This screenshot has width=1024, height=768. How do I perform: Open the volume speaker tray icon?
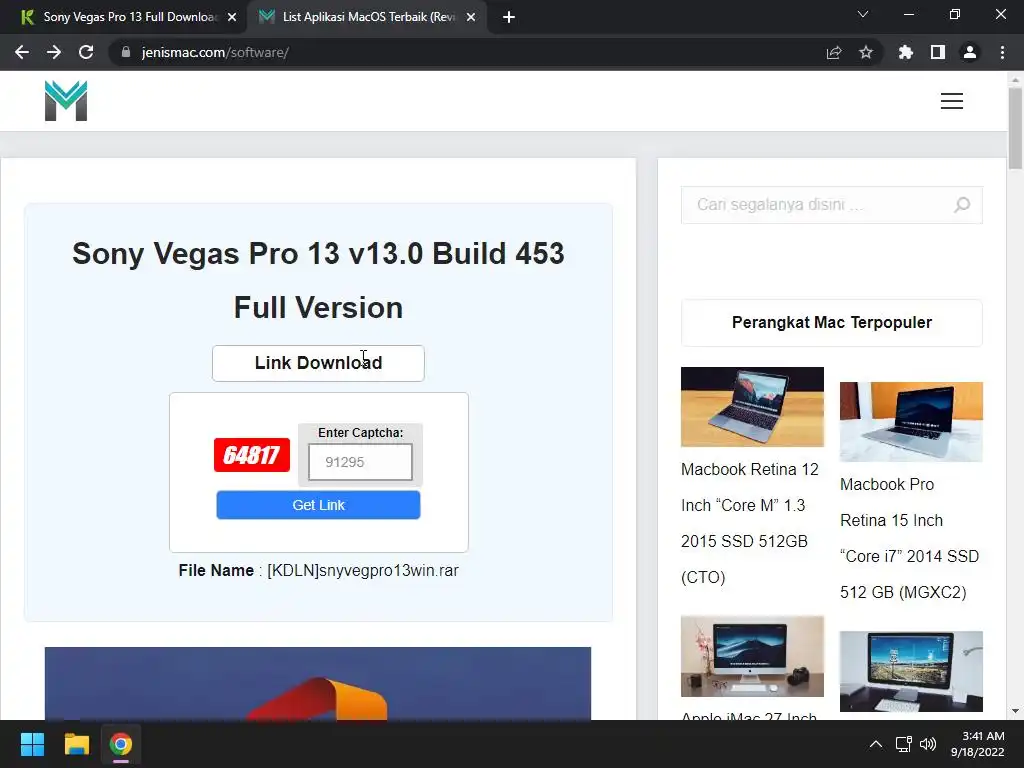click(927, 744)
